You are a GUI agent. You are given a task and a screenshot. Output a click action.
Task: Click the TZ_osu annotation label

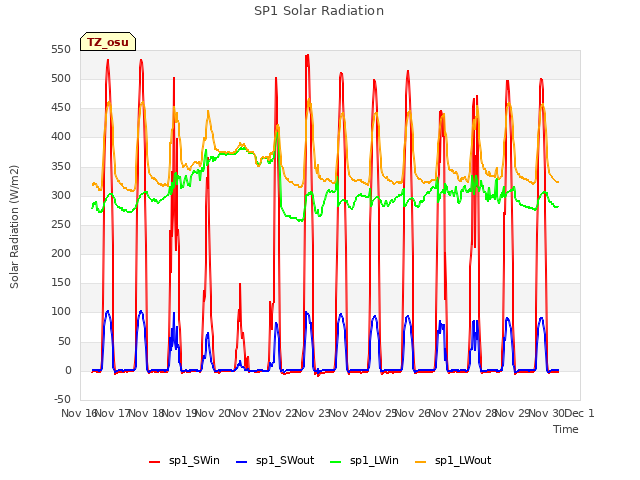(108, 42)
